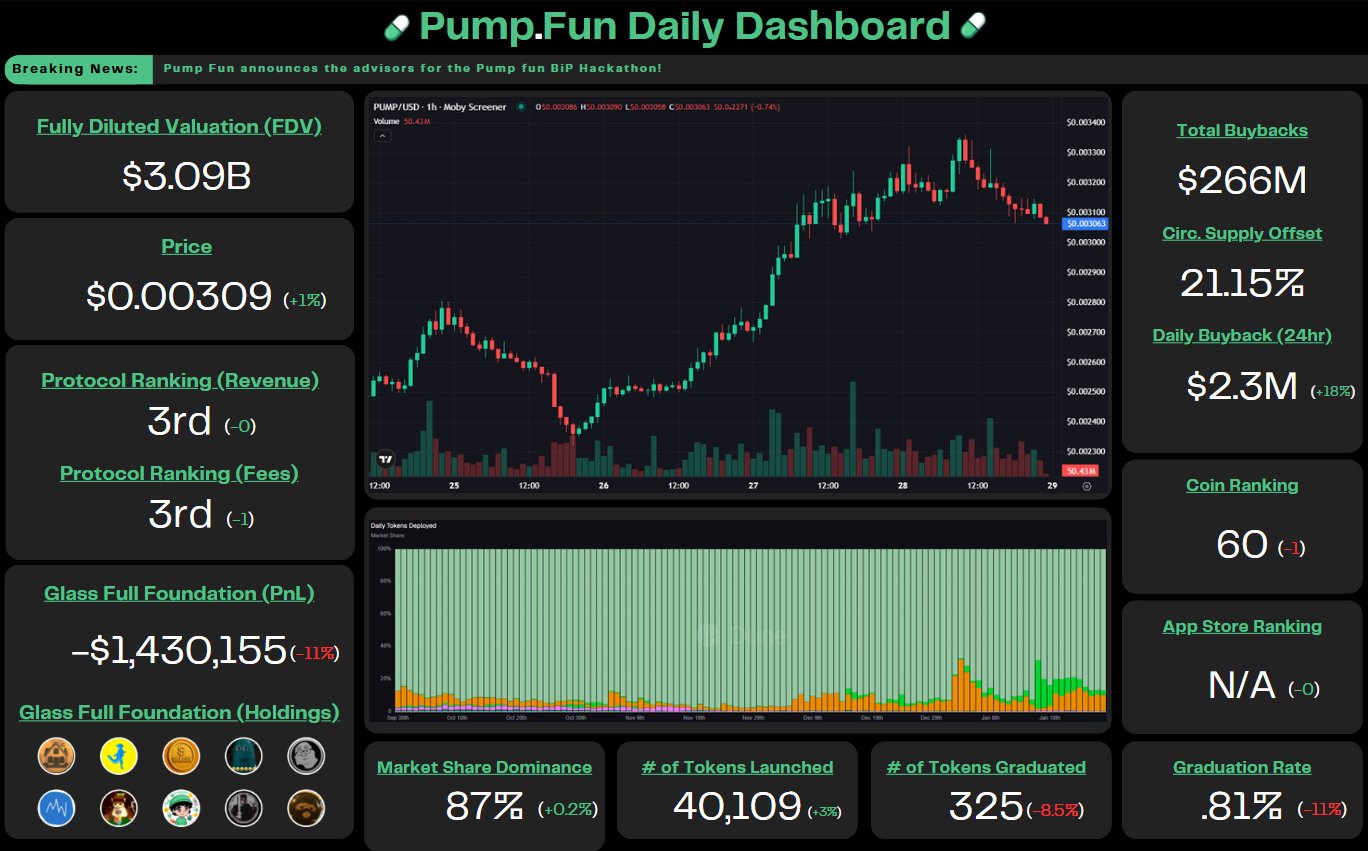Click the Price heading link
This screenshot has height=851, width=1368.
(187, 247)
